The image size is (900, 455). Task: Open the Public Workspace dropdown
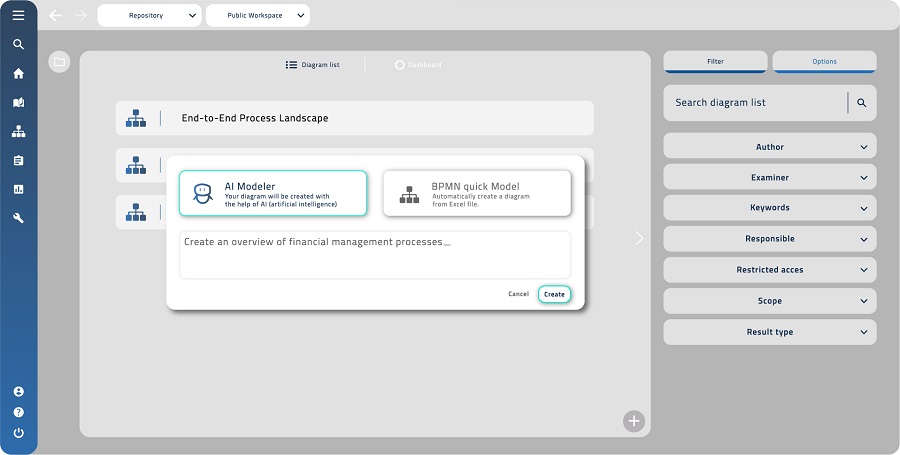[257, 16]
